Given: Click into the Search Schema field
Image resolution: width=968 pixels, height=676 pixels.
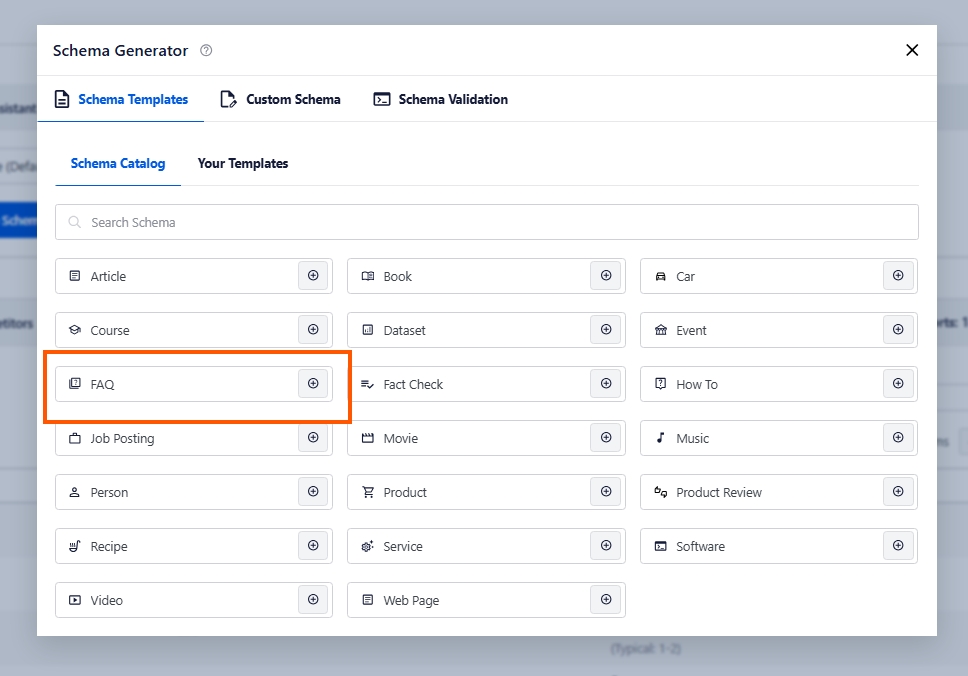Looking at the screenshot, I should click(x=487, y=222).
